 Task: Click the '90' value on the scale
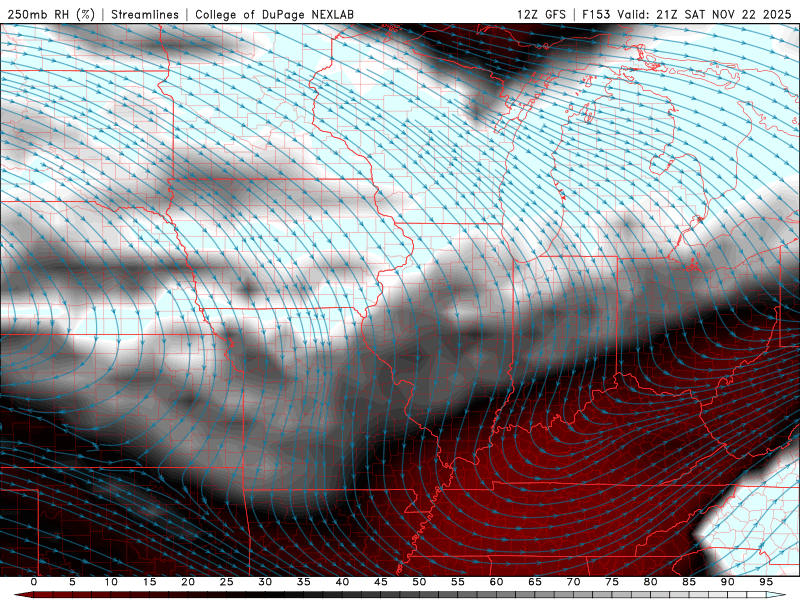pos(727,582)
